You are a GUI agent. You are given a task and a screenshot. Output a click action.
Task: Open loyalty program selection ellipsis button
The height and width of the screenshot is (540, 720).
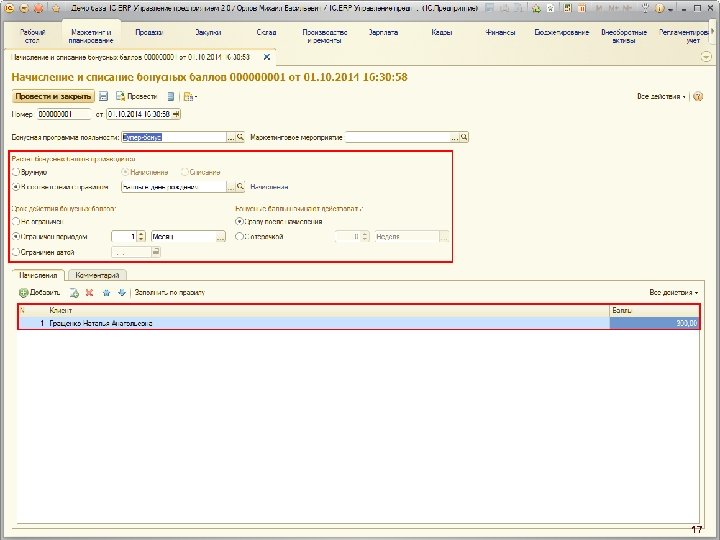[231, 137]
